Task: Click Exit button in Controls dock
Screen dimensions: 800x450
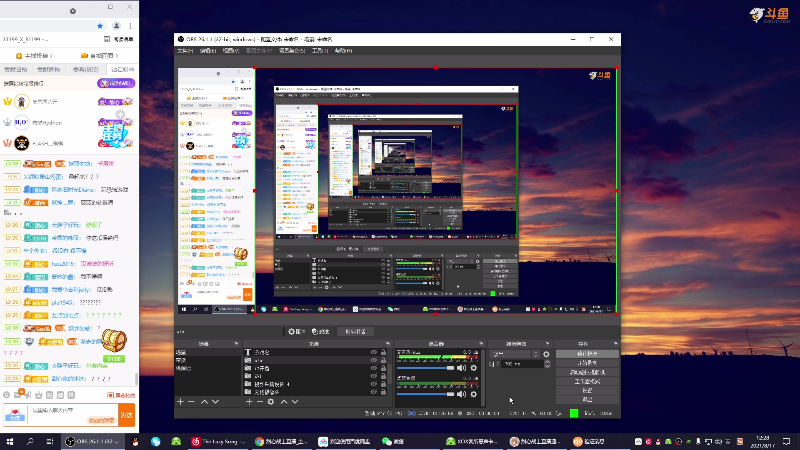Action: coord(587,399)
